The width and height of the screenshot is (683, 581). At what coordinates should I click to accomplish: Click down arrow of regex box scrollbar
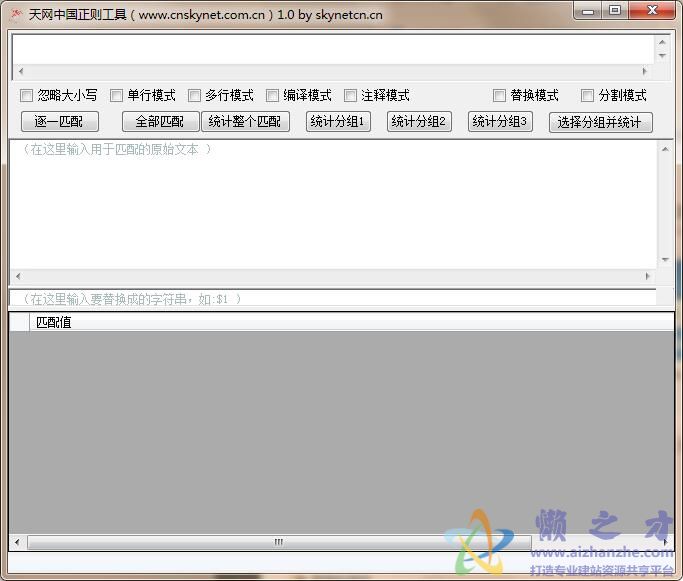tap(663, 56)
